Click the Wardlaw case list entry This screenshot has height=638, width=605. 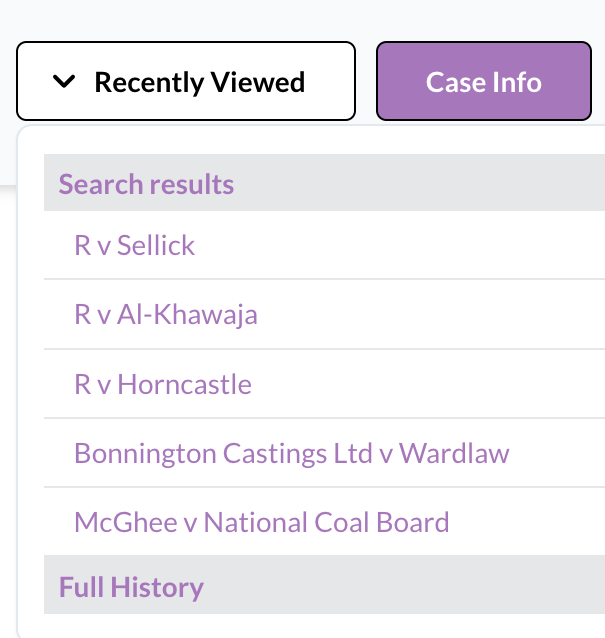292,453
